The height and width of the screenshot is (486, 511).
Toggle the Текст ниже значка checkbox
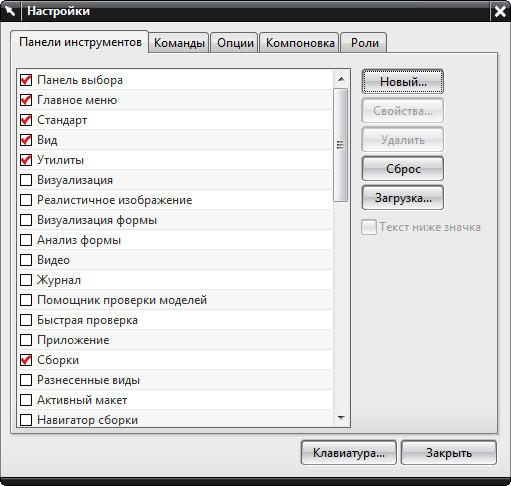point(369,227)
